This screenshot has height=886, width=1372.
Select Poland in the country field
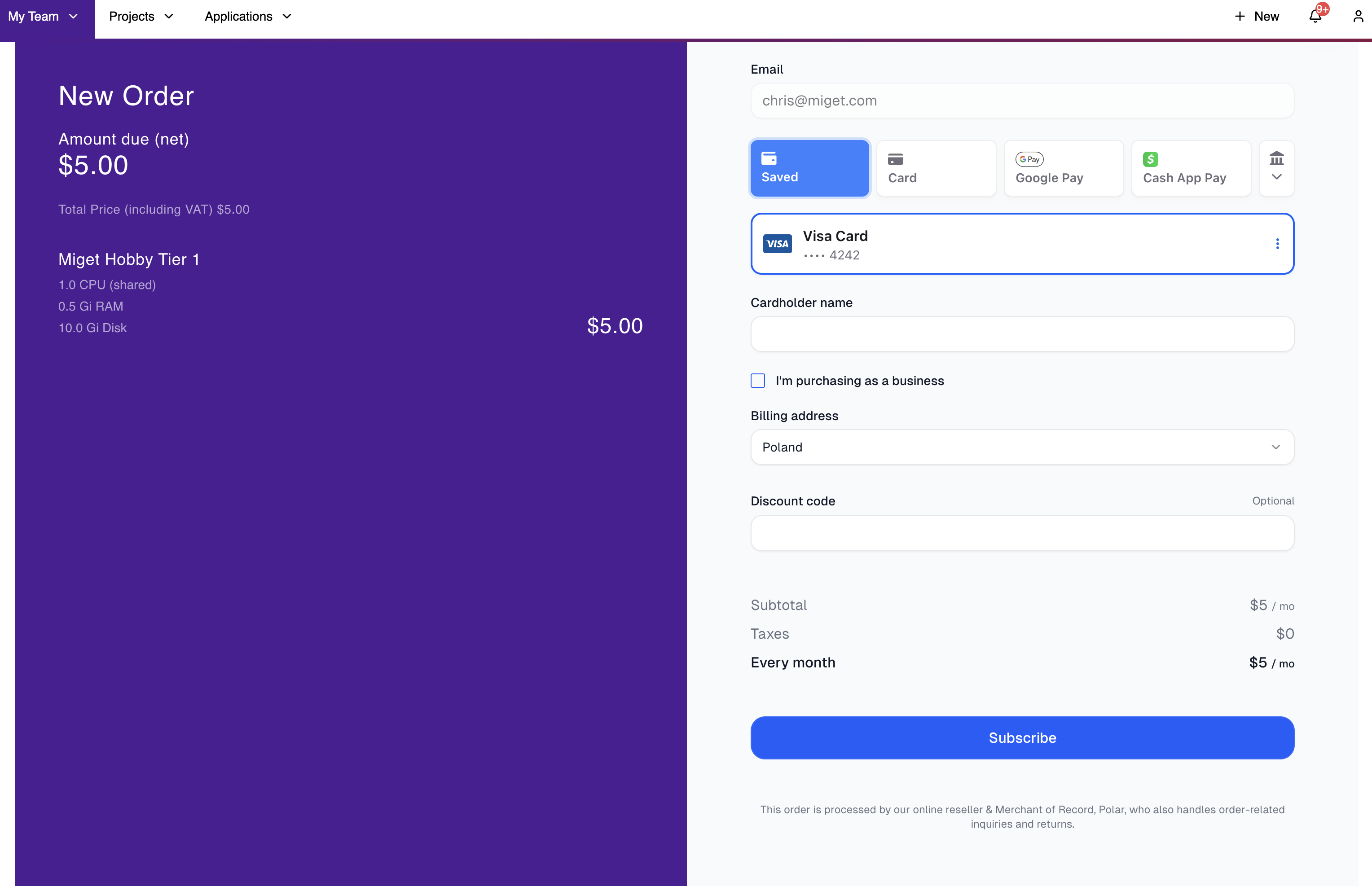point(1021,447)
